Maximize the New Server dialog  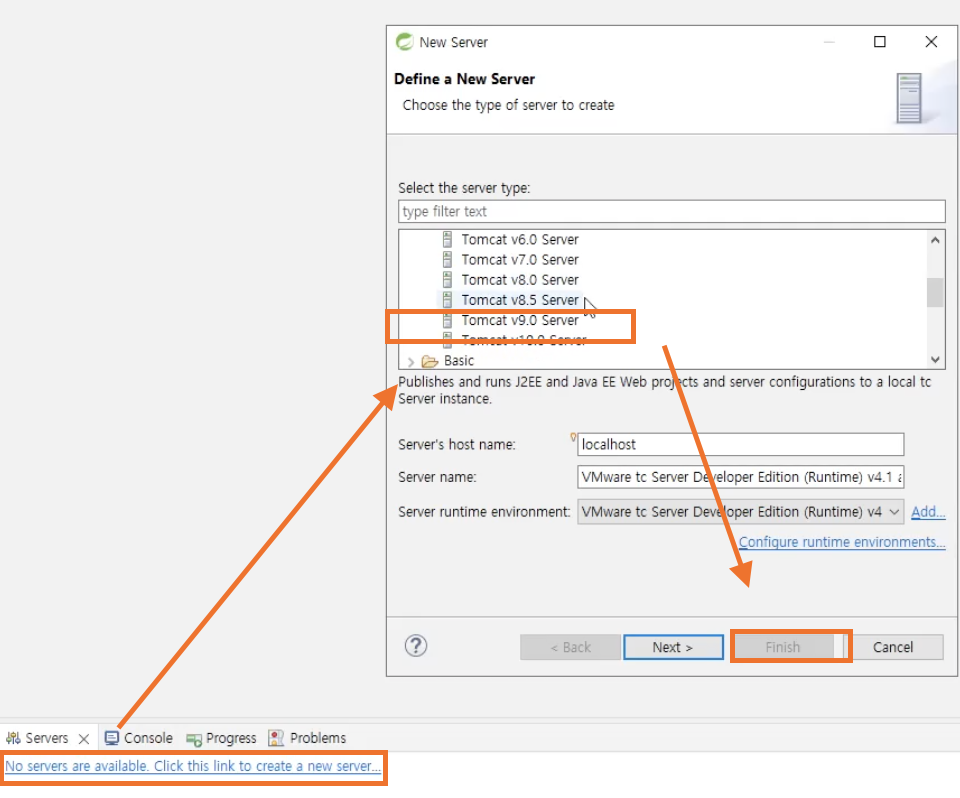point(880,42)
